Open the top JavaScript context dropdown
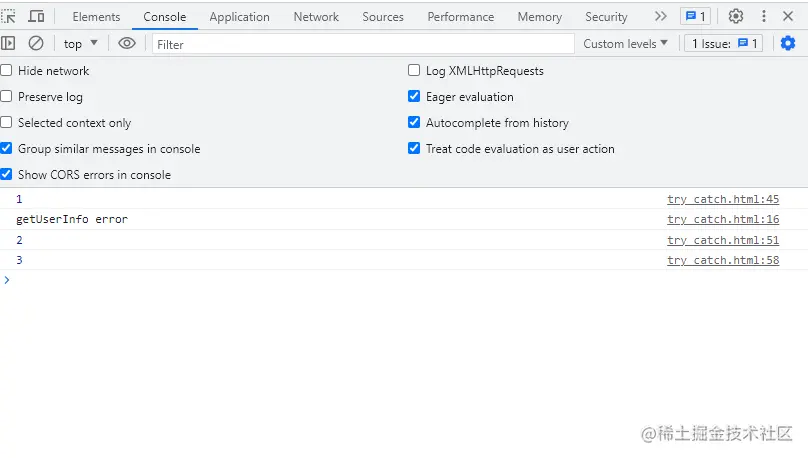 [81, 44]
